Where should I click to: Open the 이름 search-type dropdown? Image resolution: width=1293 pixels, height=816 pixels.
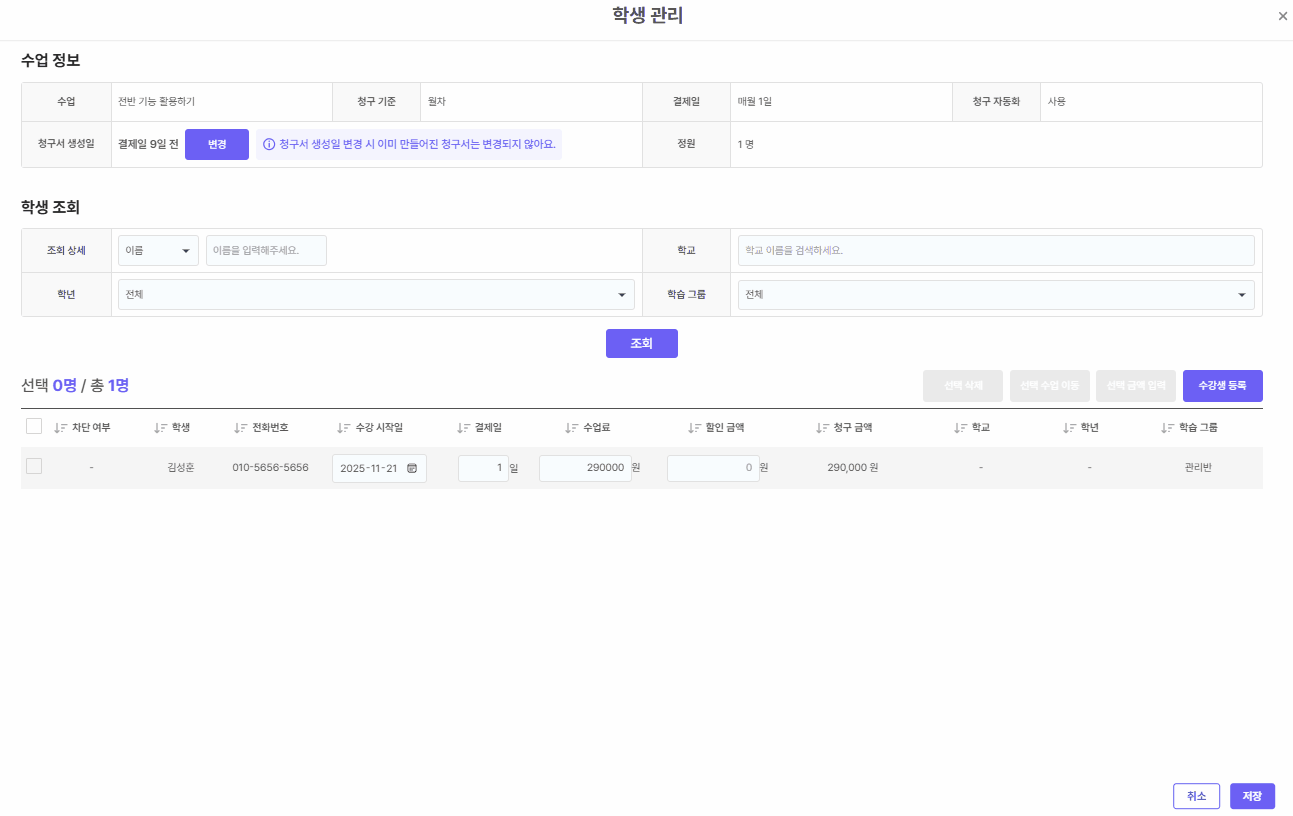pos(158,250)
